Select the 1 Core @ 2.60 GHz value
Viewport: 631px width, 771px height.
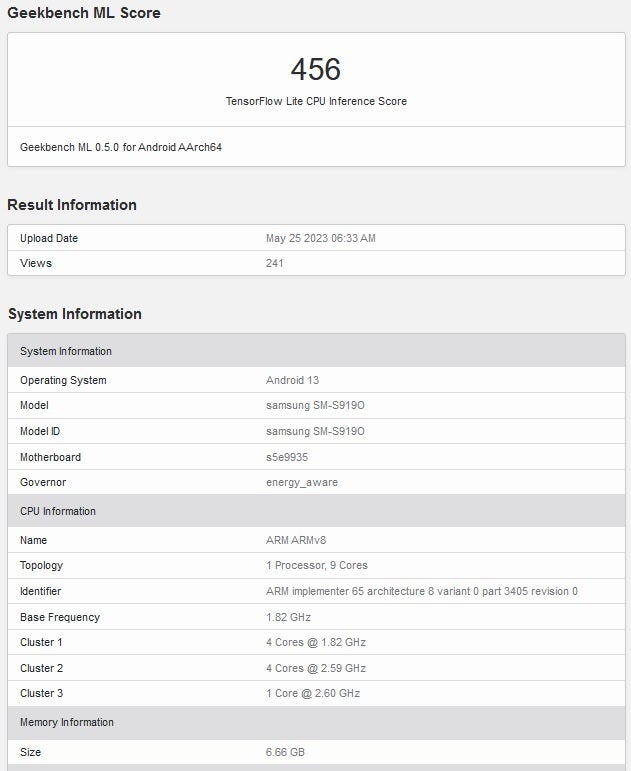pos(313,693)
